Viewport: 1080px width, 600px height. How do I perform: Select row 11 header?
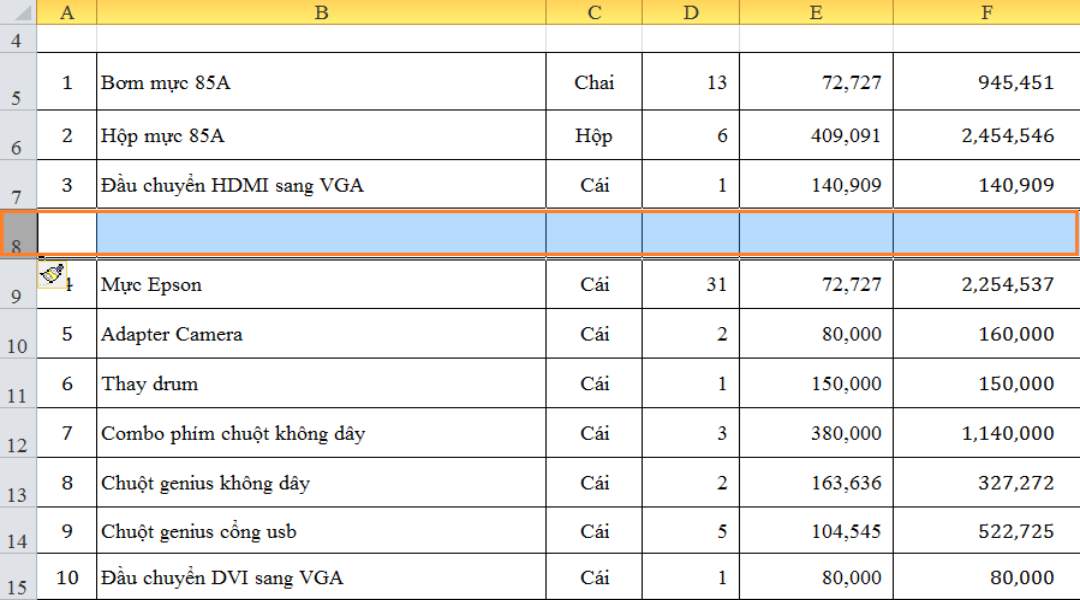coord(18,383)
